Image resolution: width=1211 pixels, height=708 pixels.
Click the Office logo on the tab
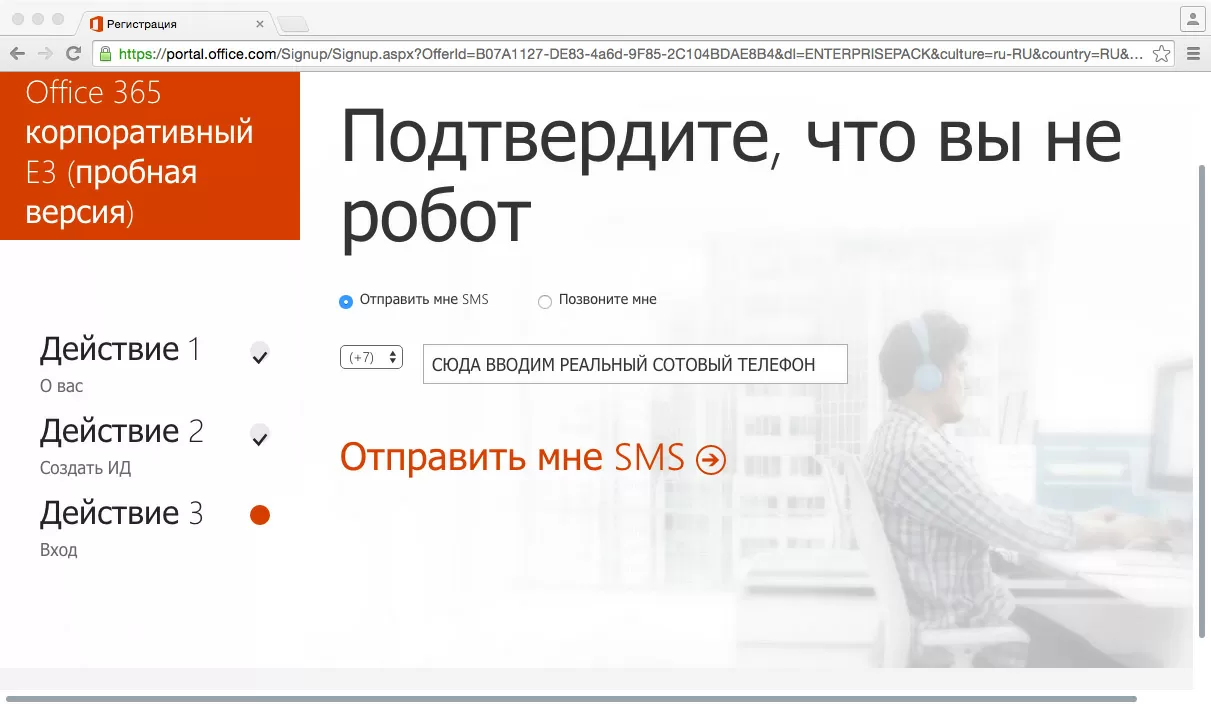[96, 22]
